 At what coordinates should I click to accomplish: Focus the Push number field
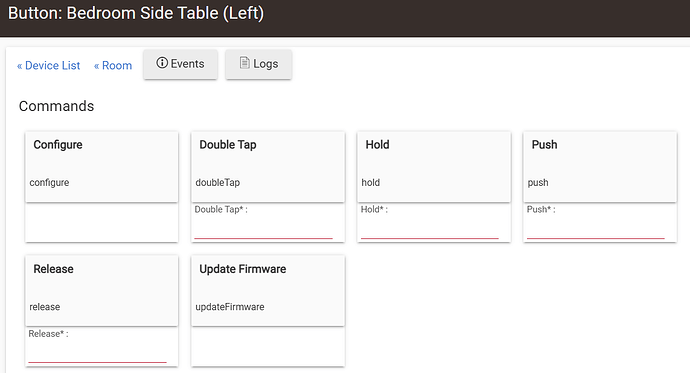595,228
